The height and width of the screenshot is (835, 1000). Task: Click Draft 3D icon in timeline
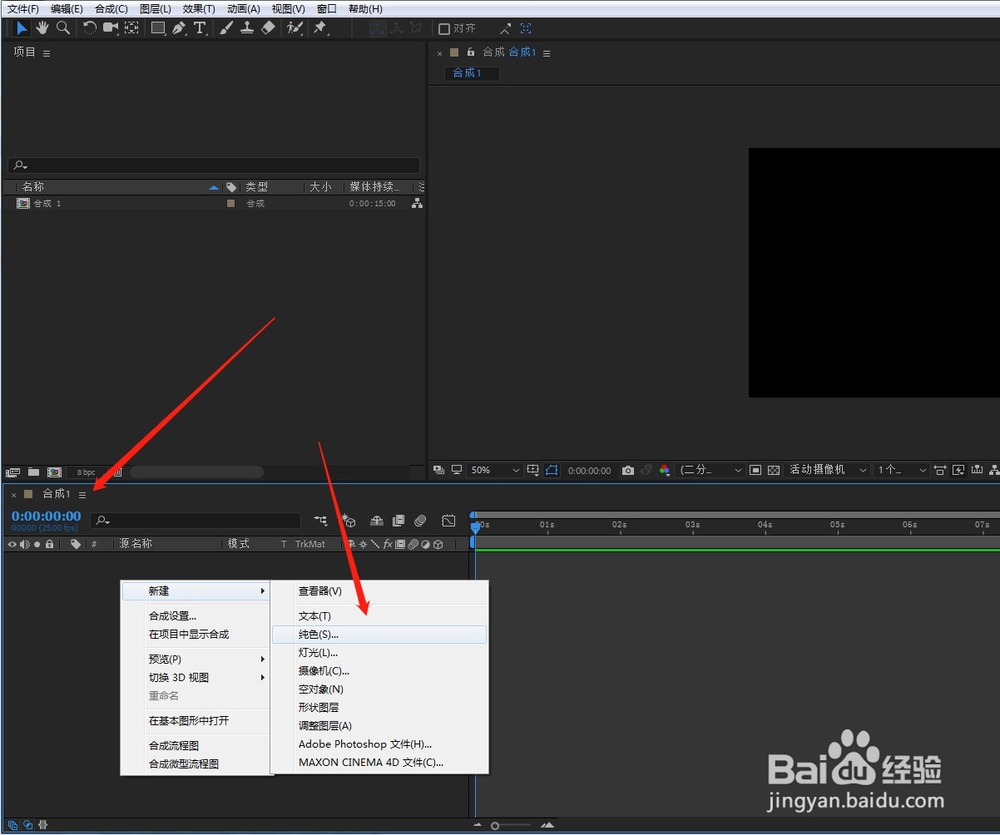348,521
